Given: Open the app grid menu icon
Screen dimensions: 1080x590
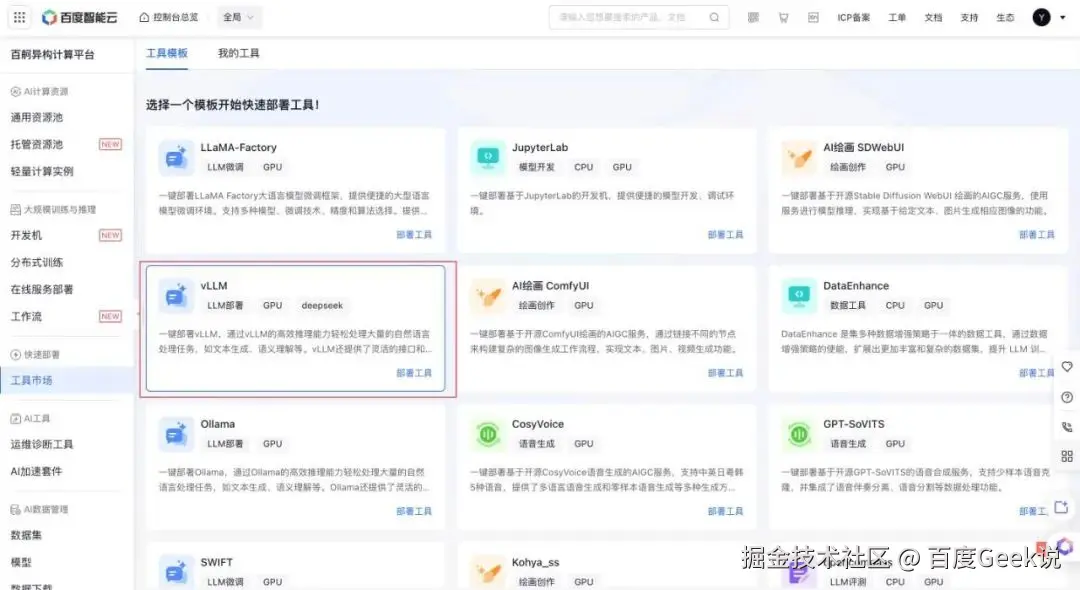Looking at the screenshot, I should (19, 17).
